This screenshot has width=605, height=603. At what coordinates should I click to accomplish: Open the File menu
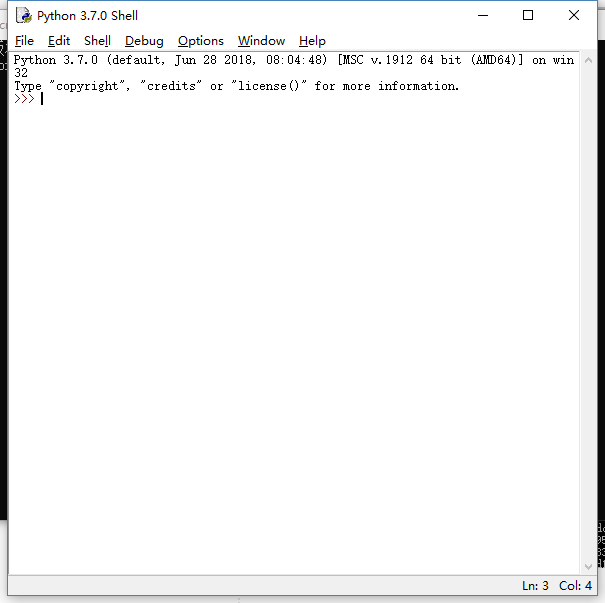click(x=24, y=41)
